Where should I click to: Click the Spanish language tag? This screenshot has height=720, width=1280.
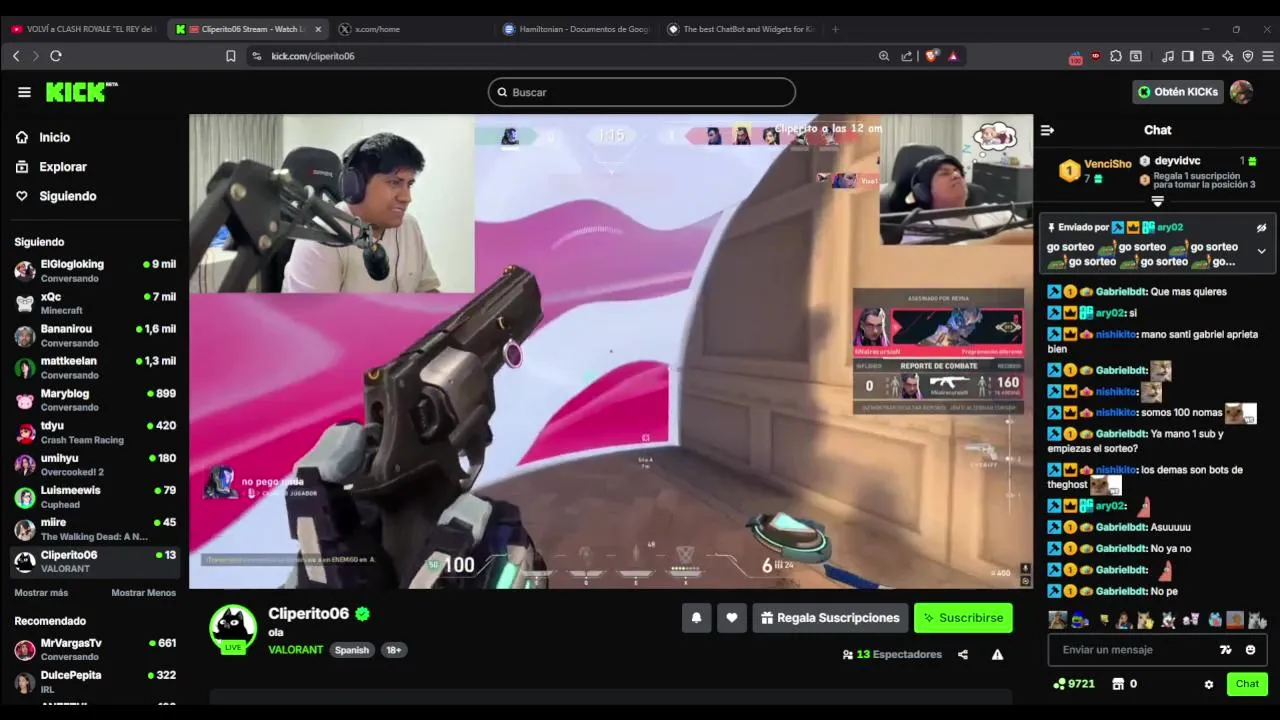click(352, 650)
